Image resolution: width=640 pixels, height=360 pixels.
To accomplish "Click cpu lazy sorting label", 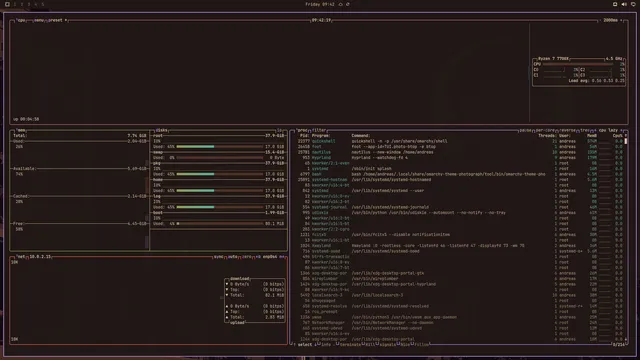I will click(x=608, y=130).
